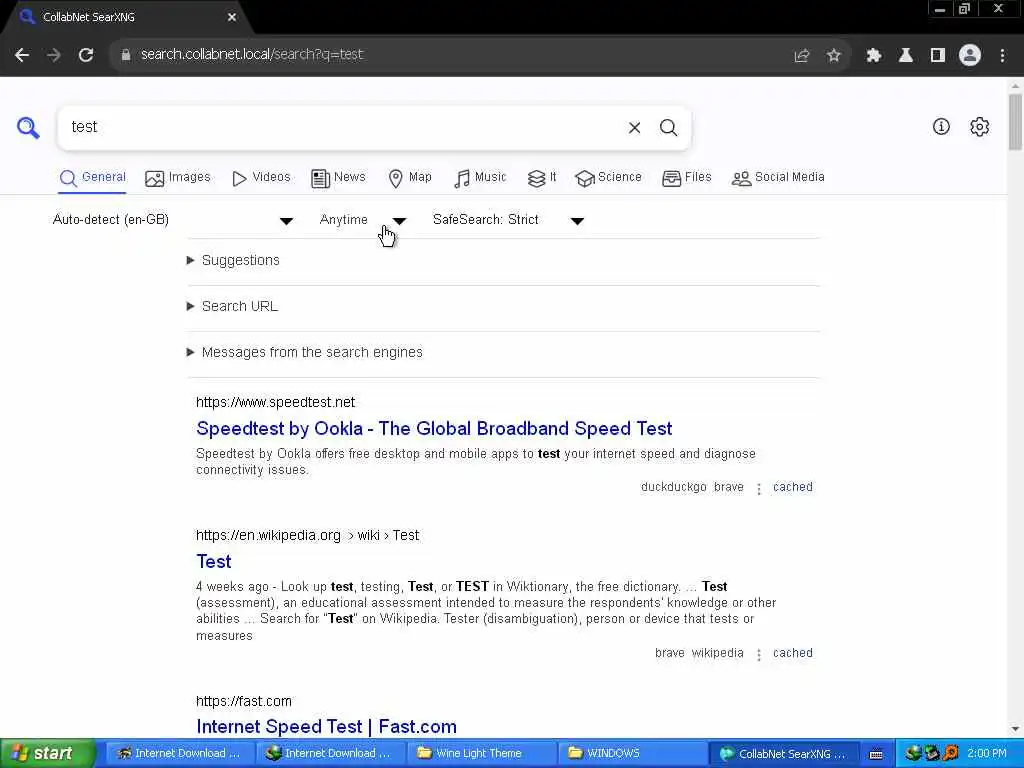Expand Messages from the search engines
This screenshot has width=1024, height=768.
point(305,353)
